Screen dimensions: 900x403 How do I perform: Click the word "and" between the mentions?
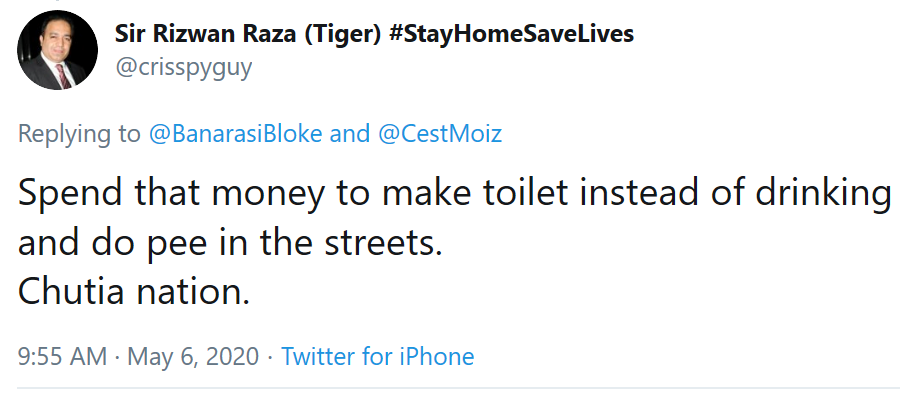(x=349, y=134)
